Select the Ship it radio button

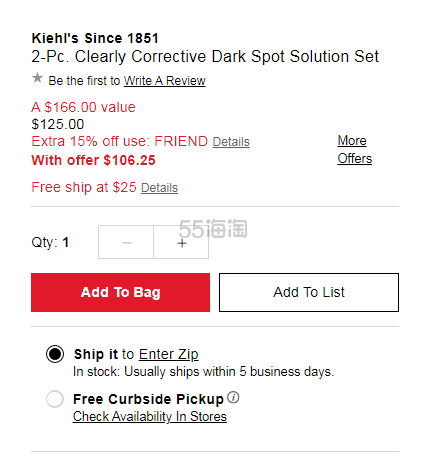[55, 354]
